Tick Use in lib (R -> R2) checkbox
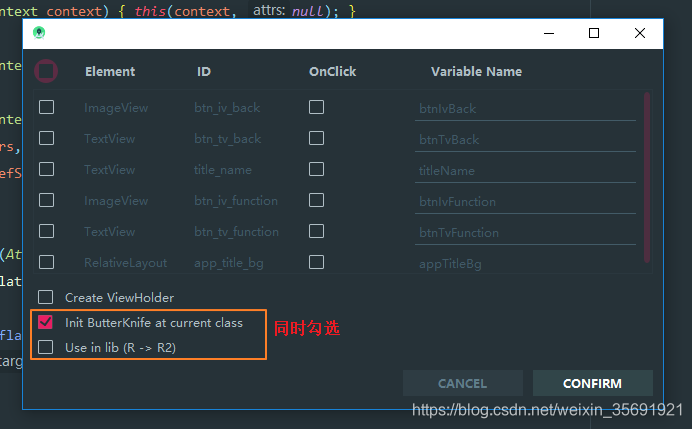This screenshot has height=429, width=692. 45,347
